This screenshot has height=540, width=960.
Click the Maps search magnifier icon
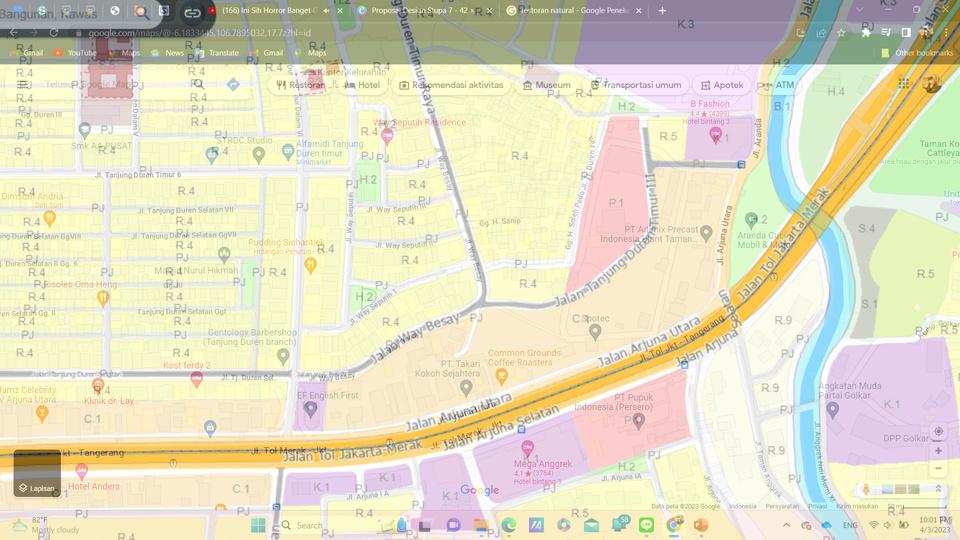(x=197, y=84)
